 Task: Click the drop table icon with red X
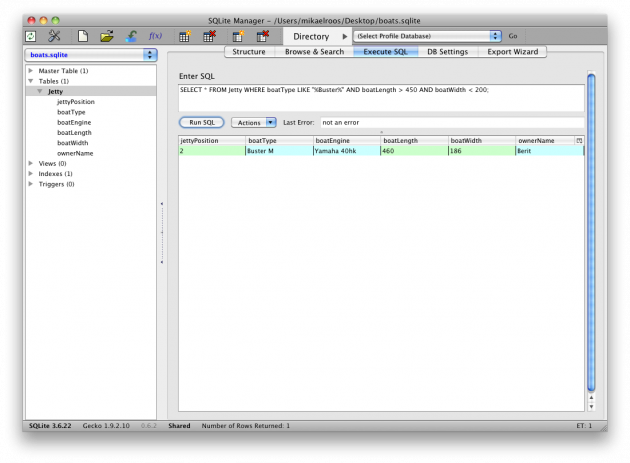(209, 36)
